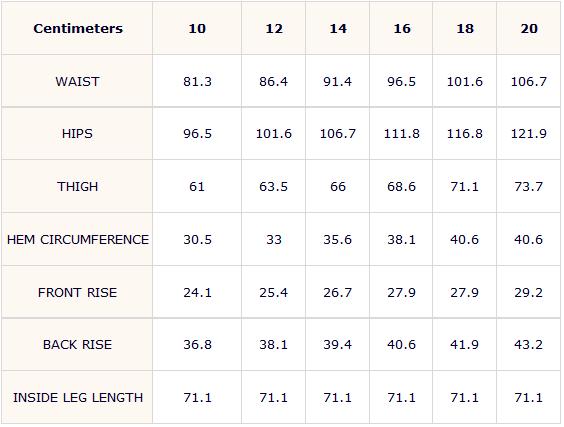Click the BACK RISE row label
This screenshot has height=427, width=564.
coord(77,345)
